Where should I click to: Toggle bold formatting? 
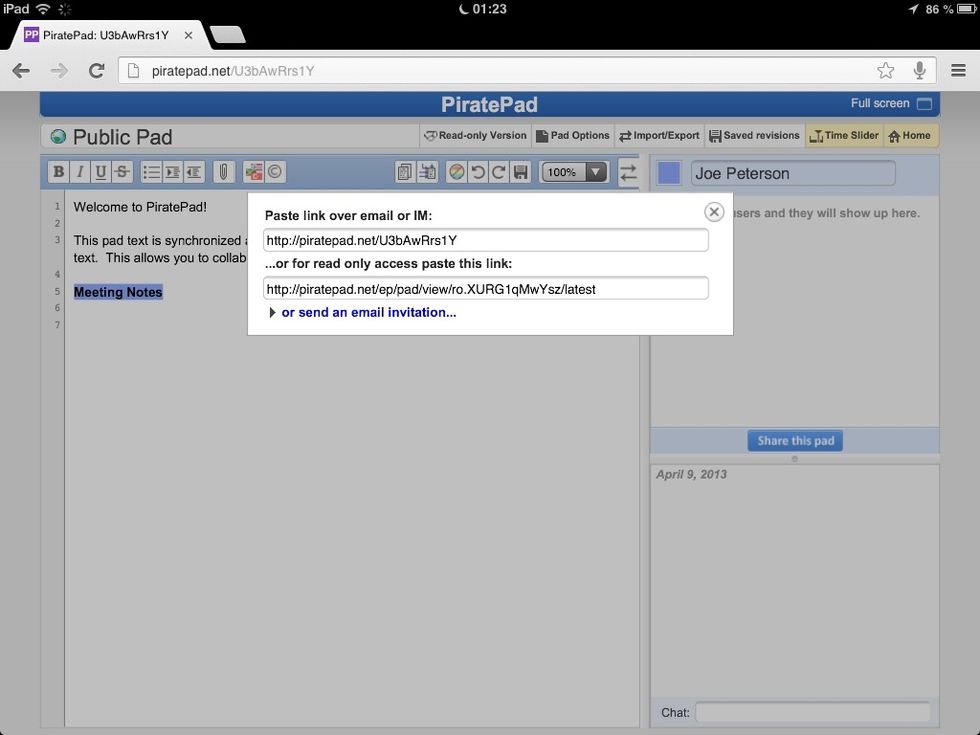click(59, 172)
